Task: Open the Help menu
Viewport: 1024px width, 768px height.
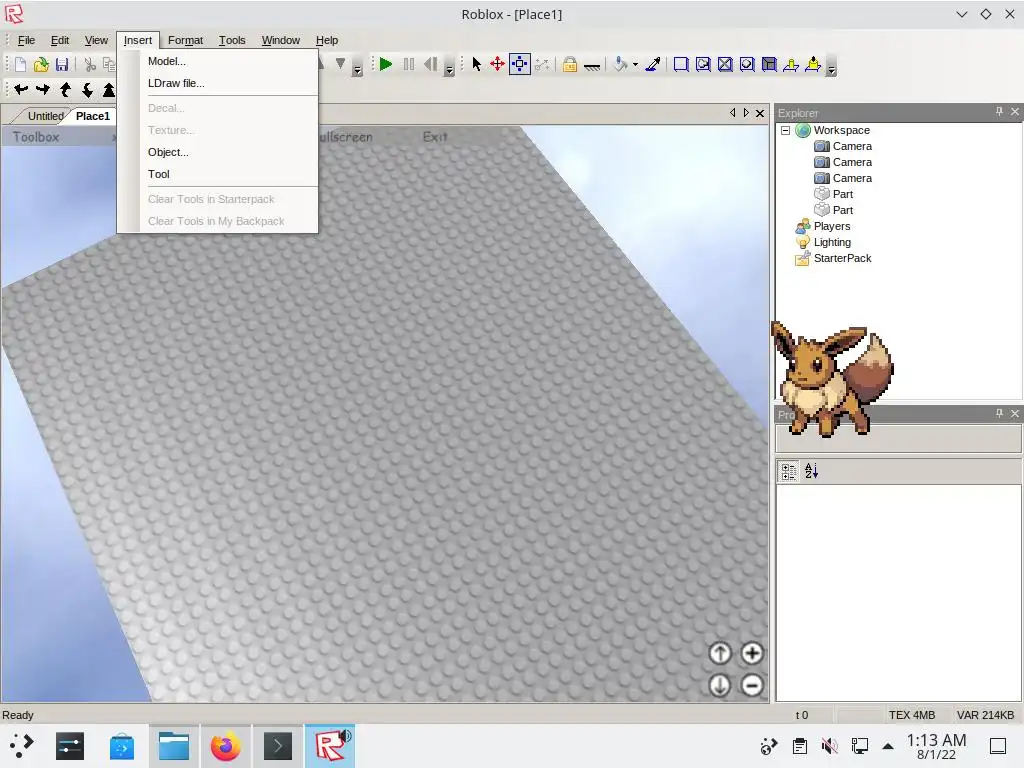Action: tap(327, 40)
